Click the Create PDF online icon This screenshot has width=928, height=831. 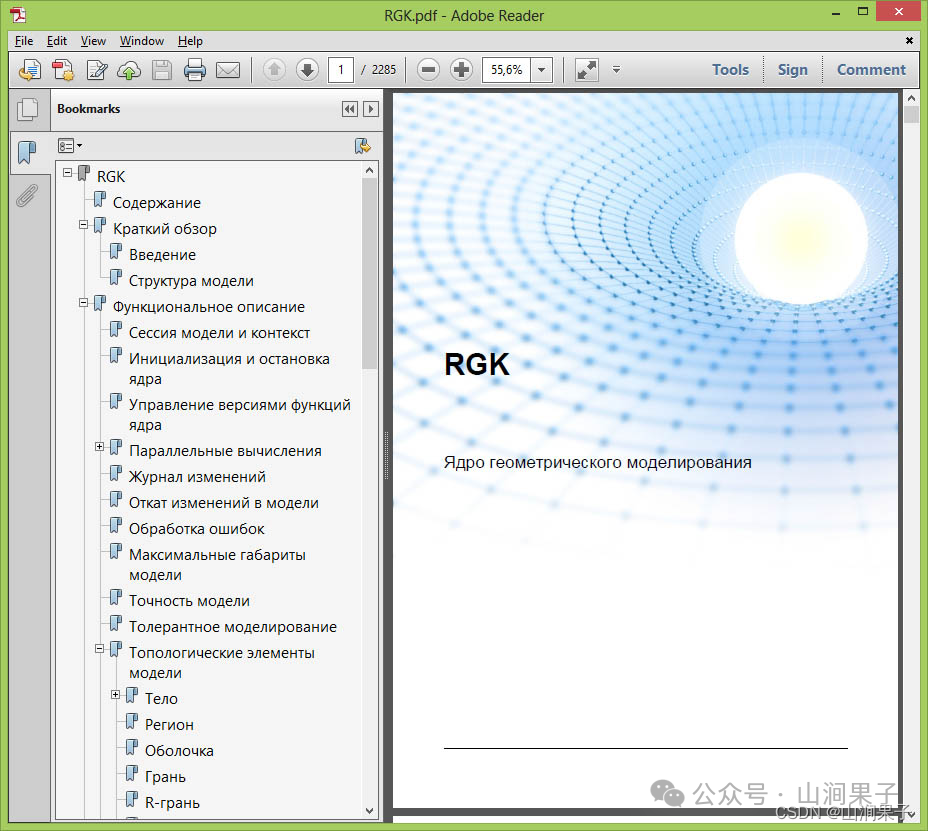(63, 70)
